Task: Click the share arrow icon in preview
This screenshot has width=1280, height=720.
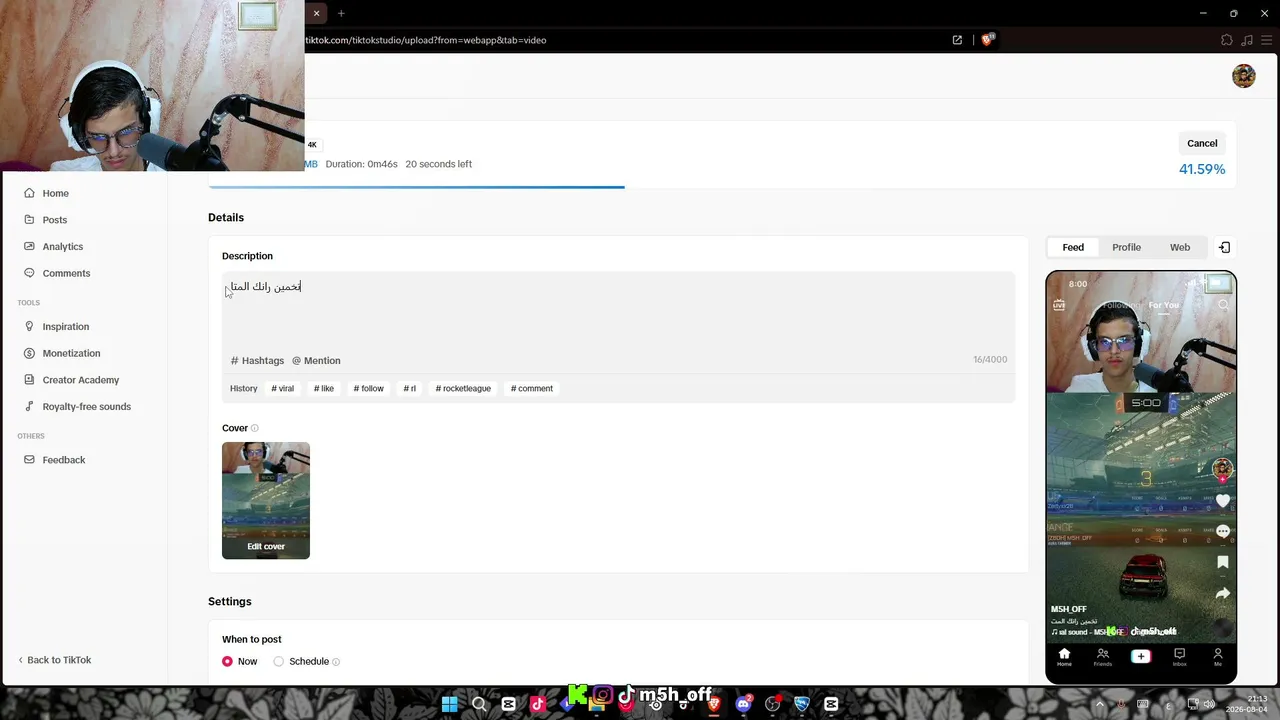Action: (1222, 594)
